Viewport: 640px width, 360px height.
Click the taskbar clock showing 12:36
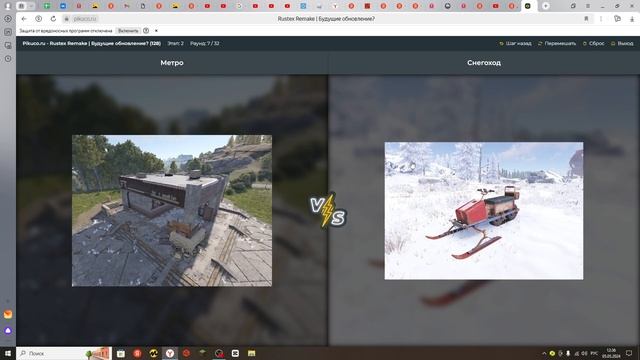coord(611,353)
